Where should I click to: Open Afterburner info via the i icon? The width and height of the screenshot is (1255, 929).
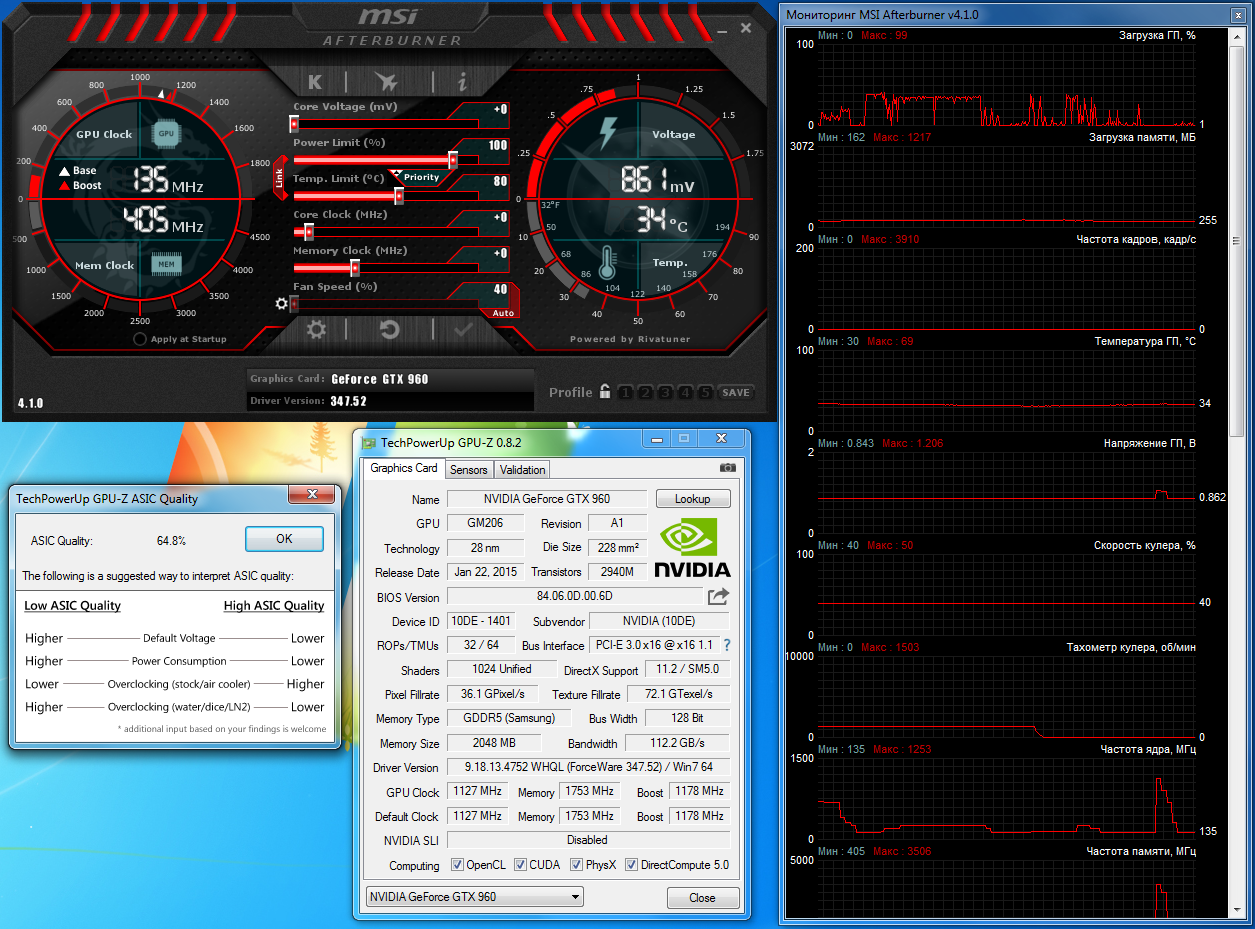click(462, 82)
